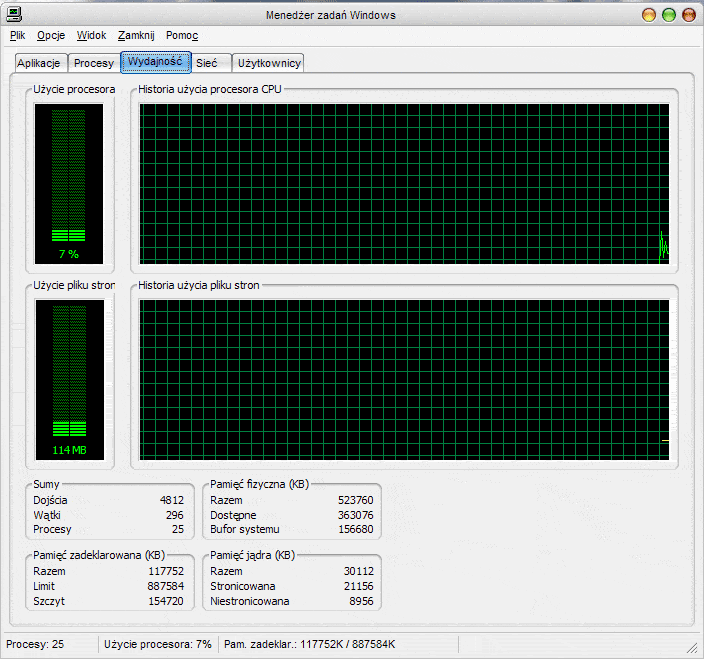704x659 pixels.
Task: Open the Zamknij menu
Action: tap(136, 35)
